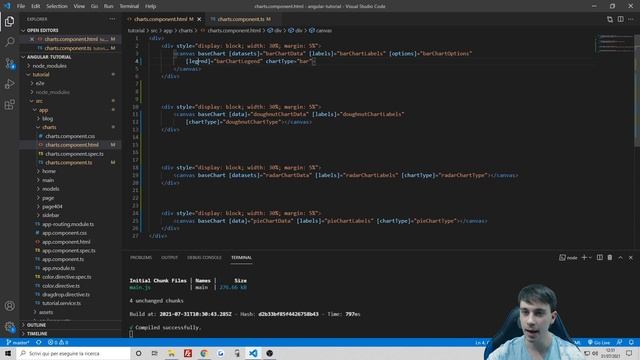Click the Explorer more actions ellipsis

pyautogui.click(x=112, y=19)
